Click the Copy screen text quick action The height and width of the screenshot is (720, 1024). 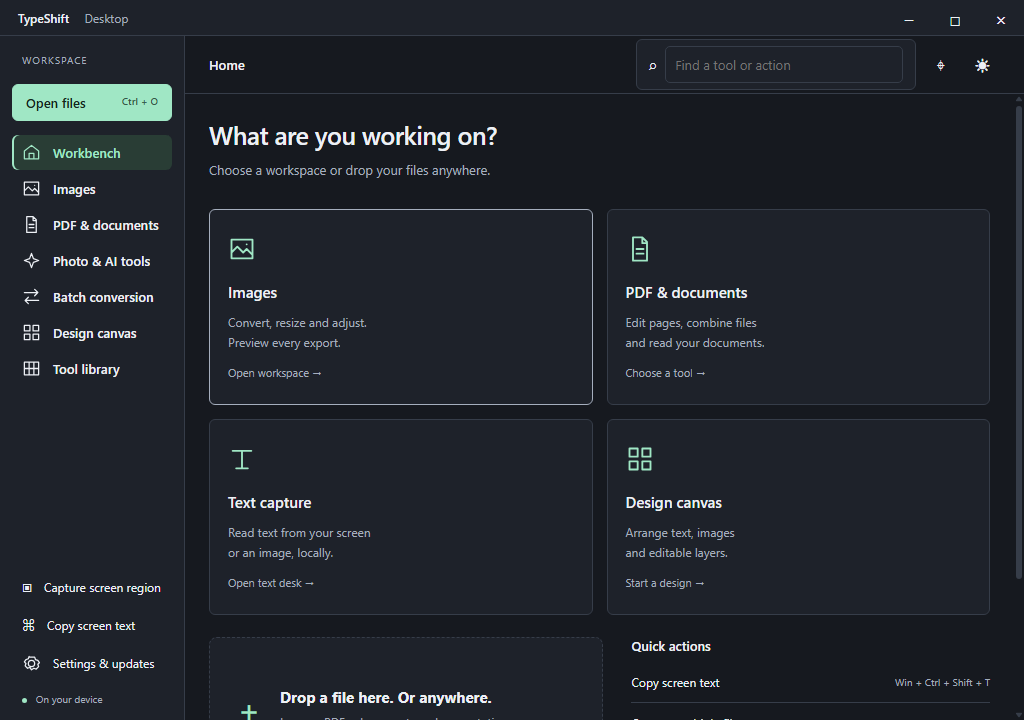click(x=810, y=683)
